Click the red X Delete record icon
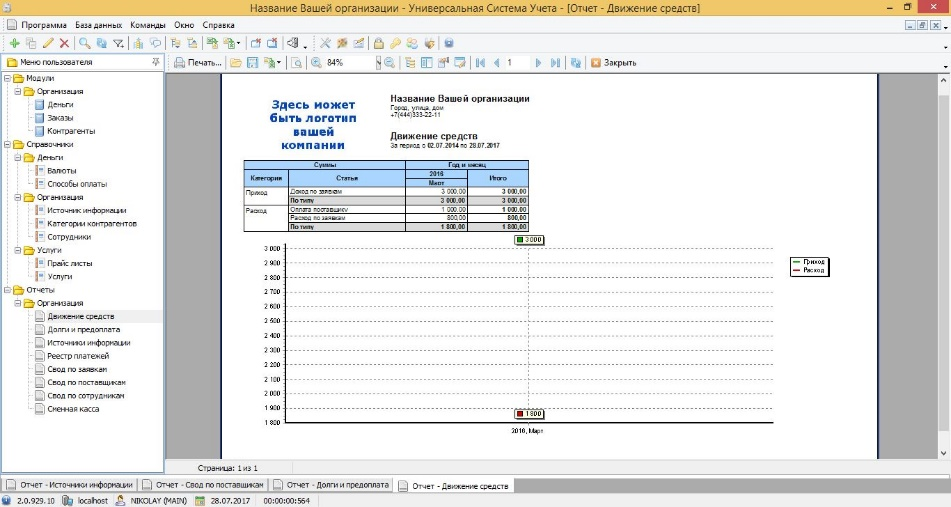Image resolution: width=951 pixels, height=507 pixels. [64, 43]
